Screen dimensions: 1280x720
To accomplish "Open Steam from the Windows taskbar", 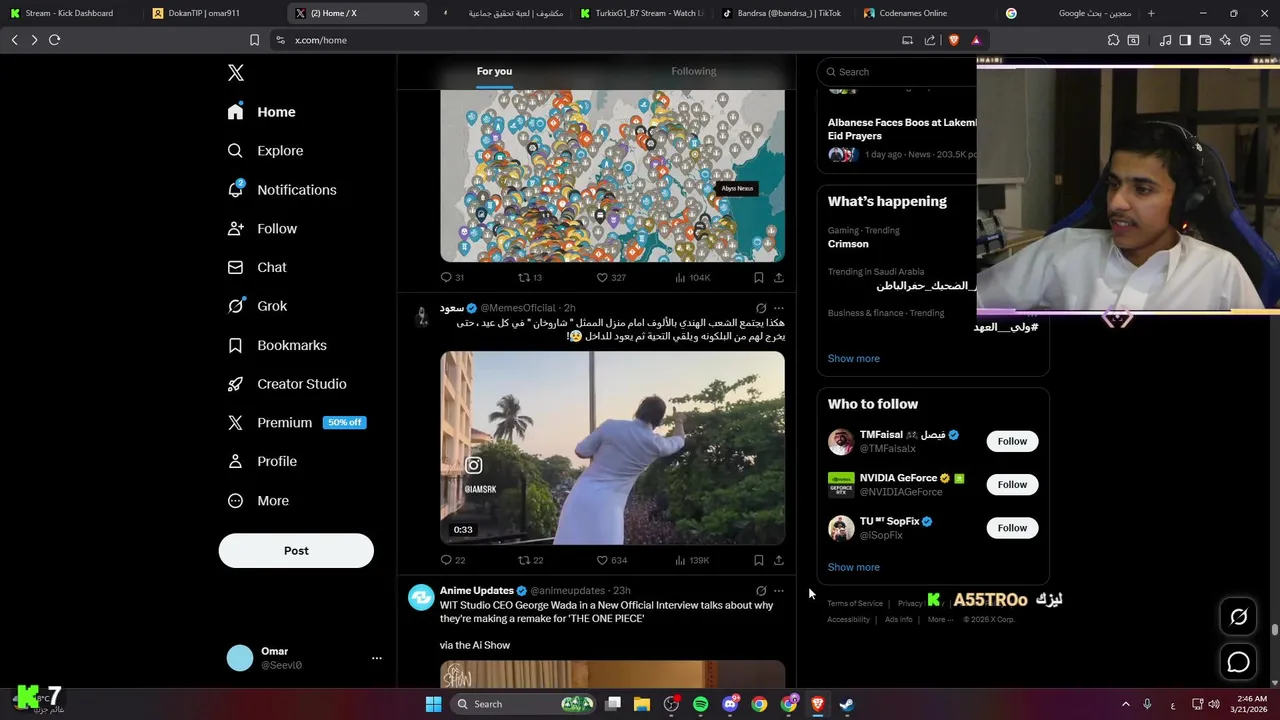I will tap(846, 704).
